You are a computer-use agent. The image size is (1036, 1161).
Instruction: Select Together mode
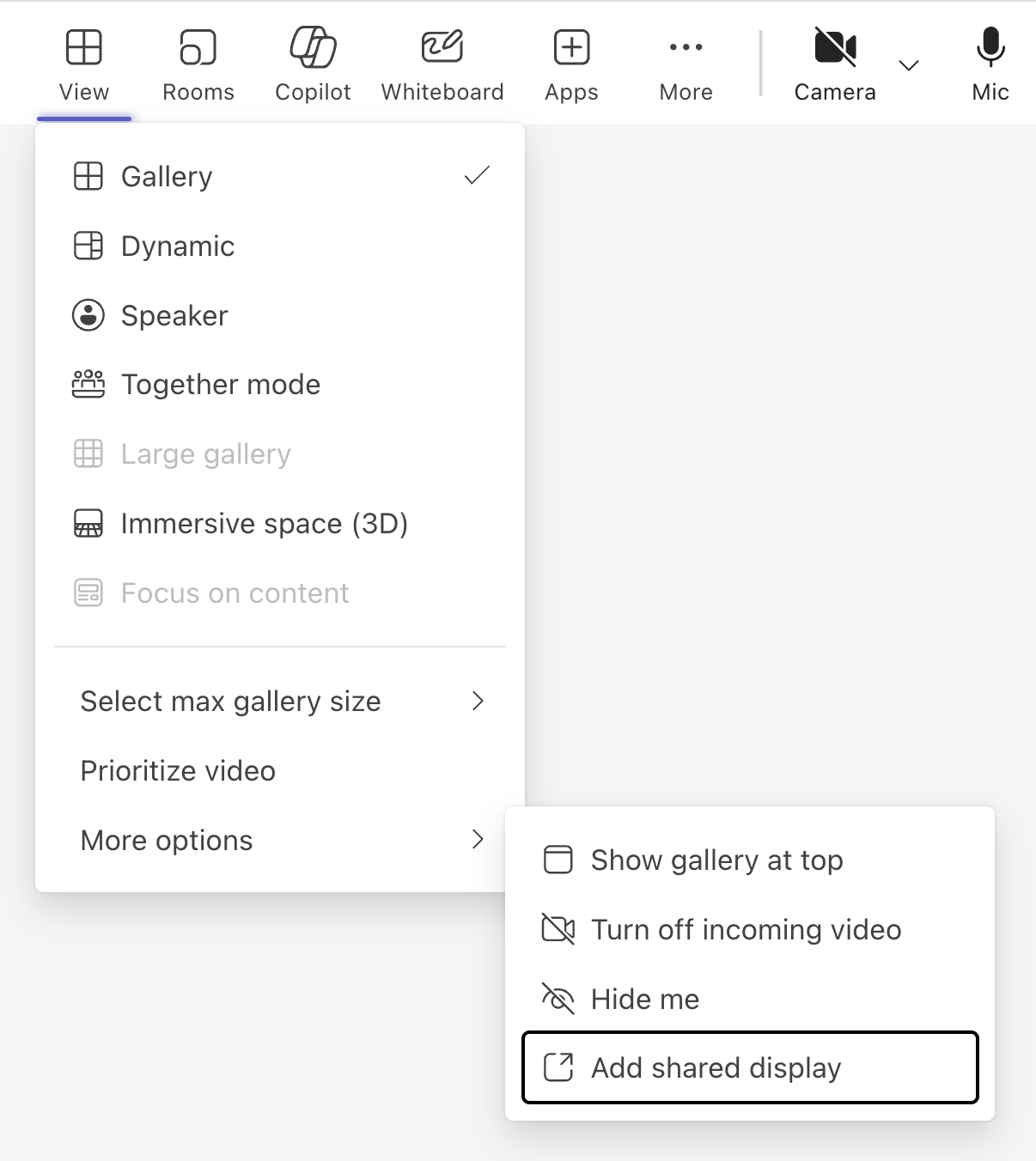click(x=220, y=385)
